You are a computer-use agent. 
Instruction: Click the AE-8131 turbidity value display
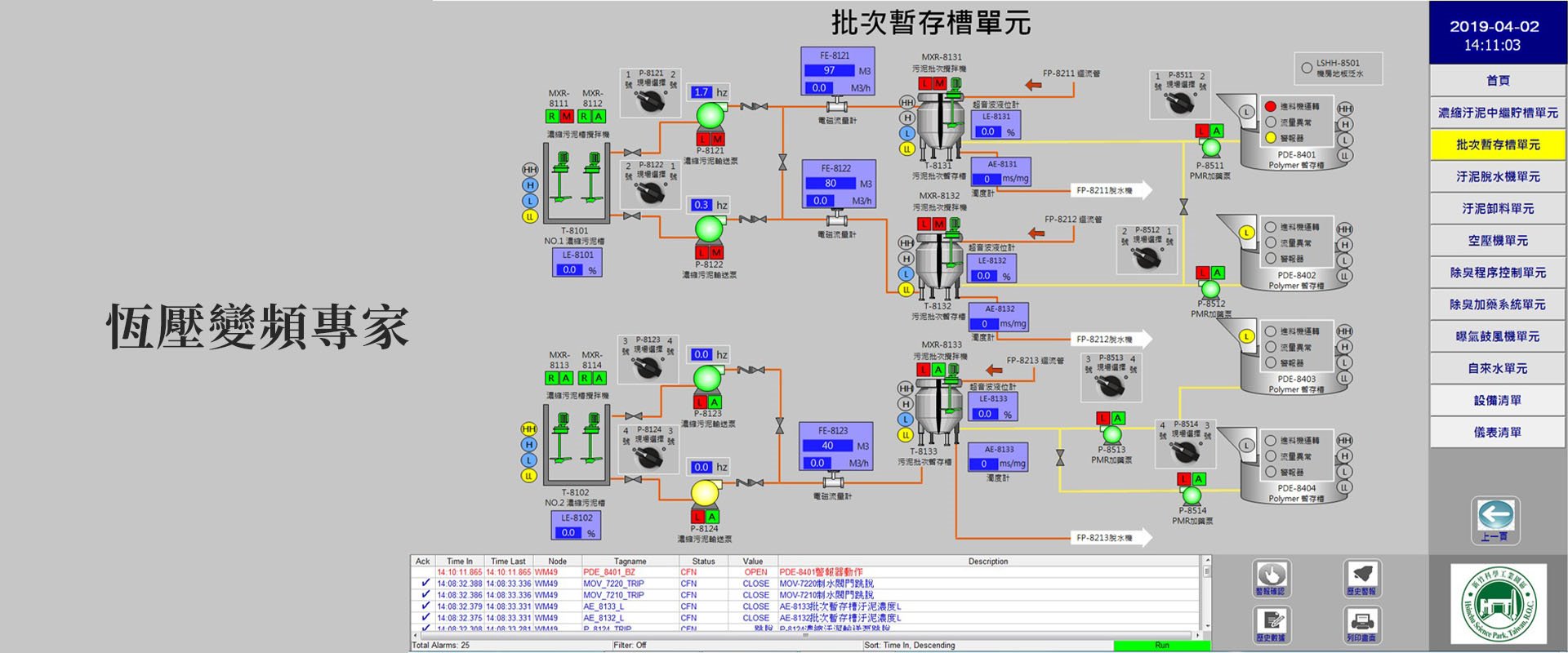(987, 179)
